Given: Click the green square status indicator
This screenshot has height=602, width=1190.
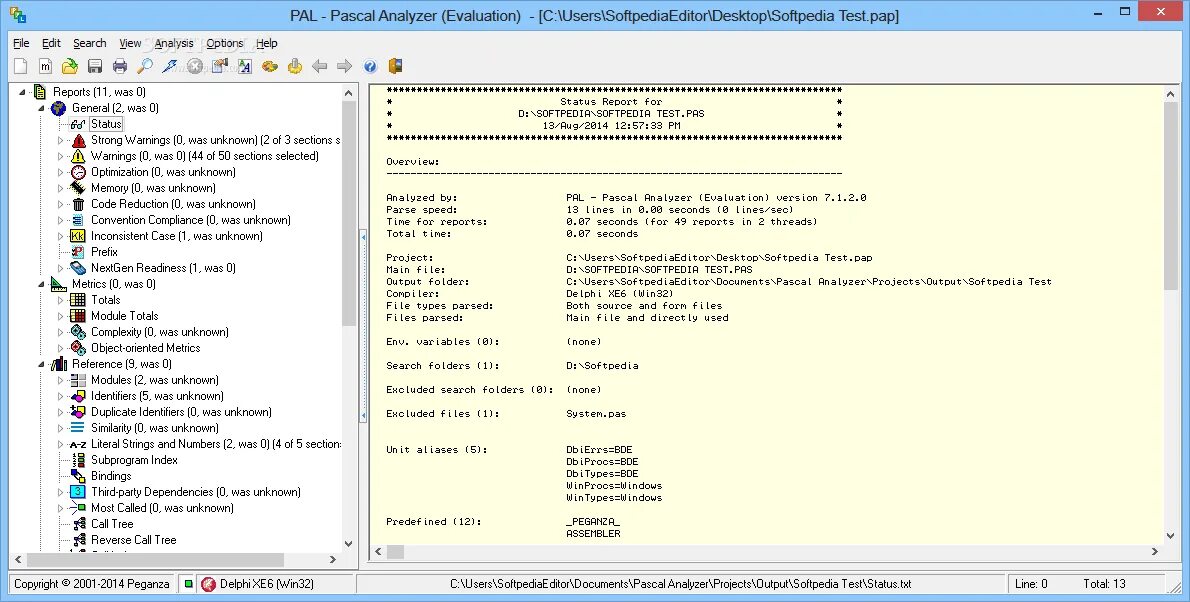Looking at the screenshot, I should pyautogui.click(x=188, y=584).
